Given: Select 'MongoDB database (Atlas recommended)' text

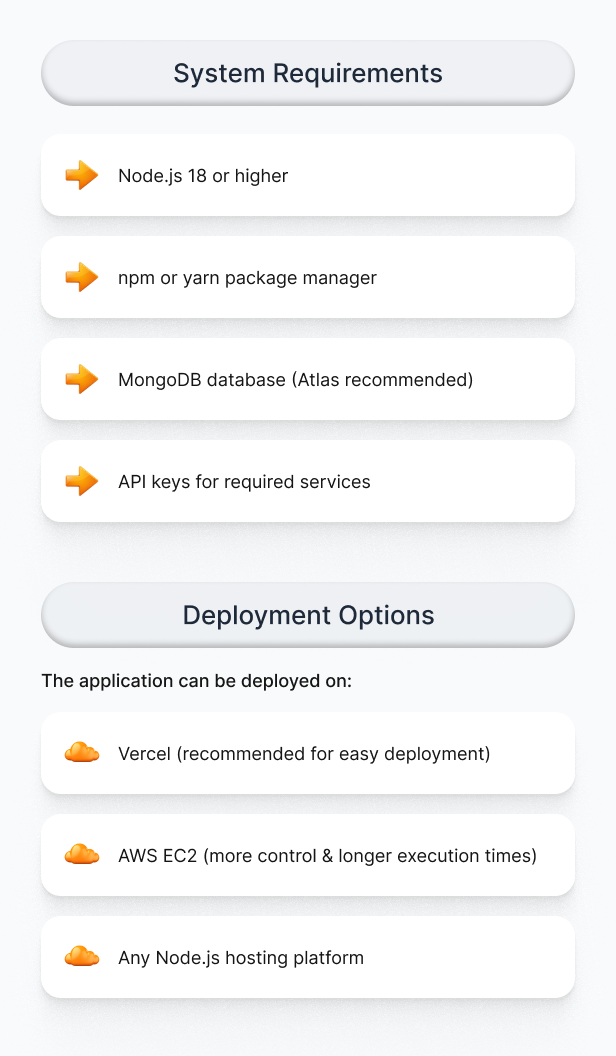Looking at the screenshot, I should pyautogui.click(x=295, y=380).
